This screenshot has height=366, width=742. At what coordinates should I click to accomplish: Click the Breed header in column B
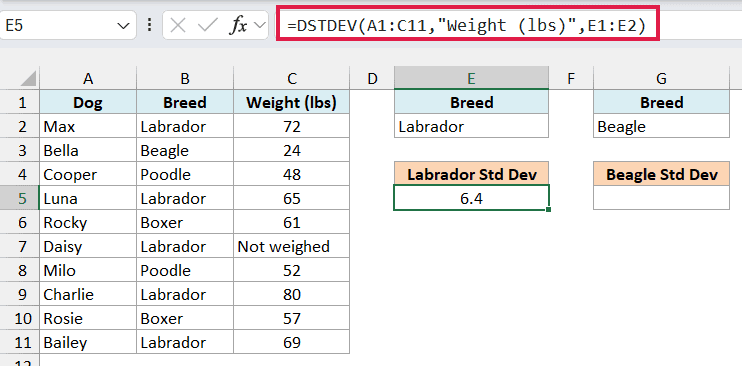(x=185, y=102)
